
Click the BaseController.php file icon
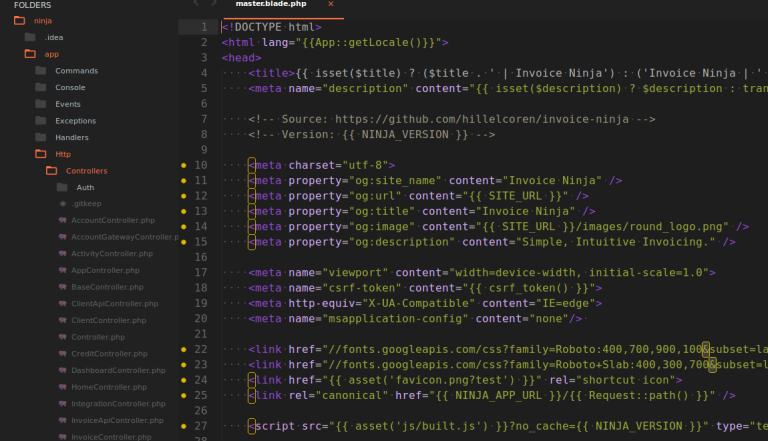[x=63, y=287]
